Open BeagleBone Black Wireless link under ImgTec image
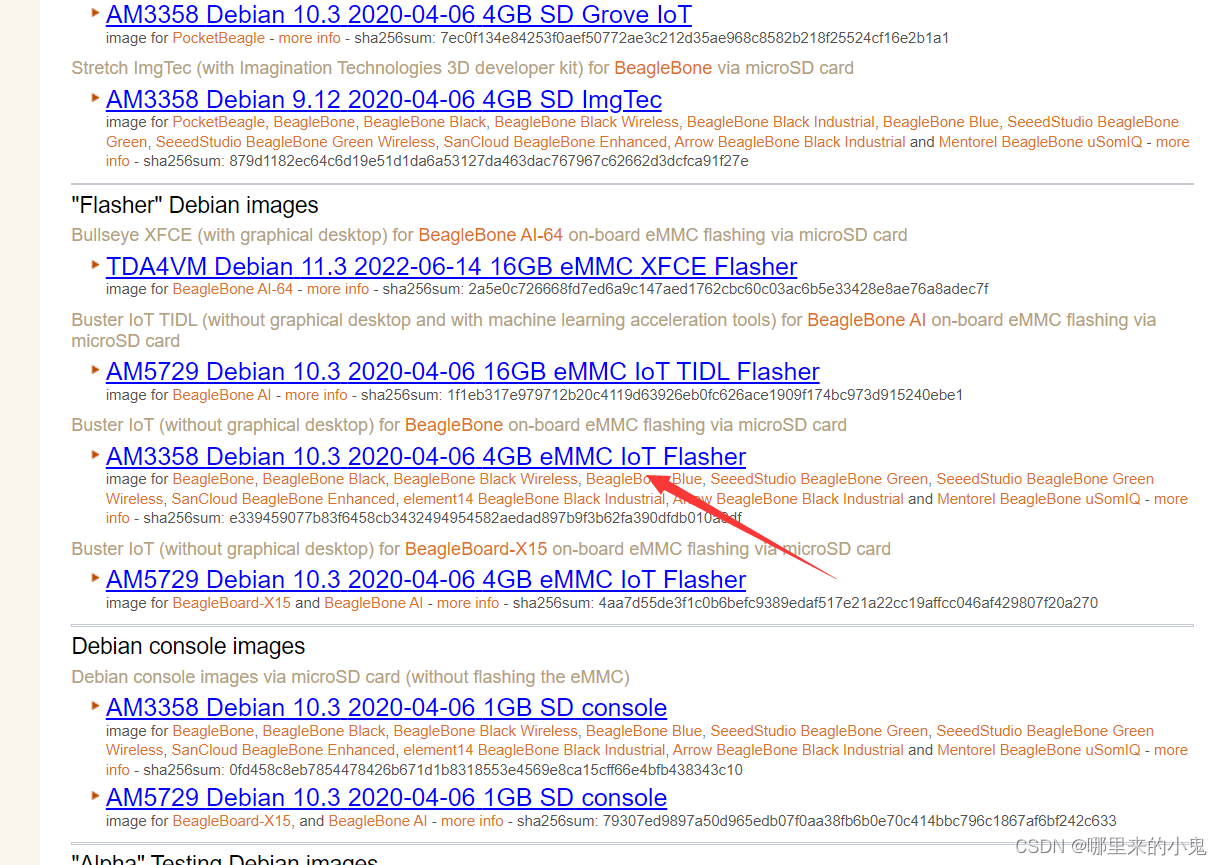This screenshot has height=865, width=1222. [x=587, y=122]
